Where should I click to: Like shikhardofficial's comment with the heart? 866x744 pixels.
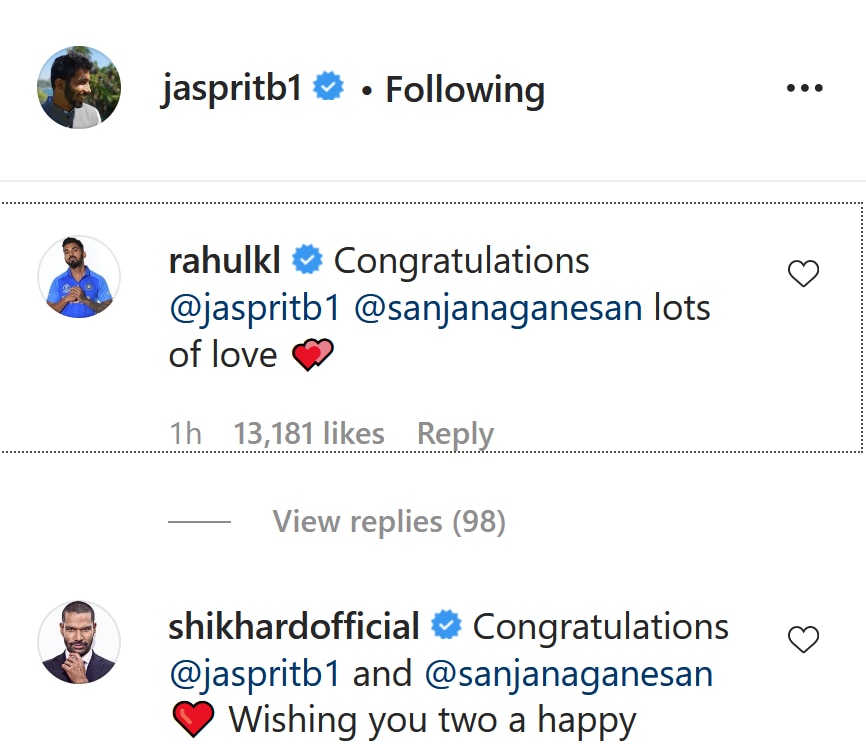[804, 639]
